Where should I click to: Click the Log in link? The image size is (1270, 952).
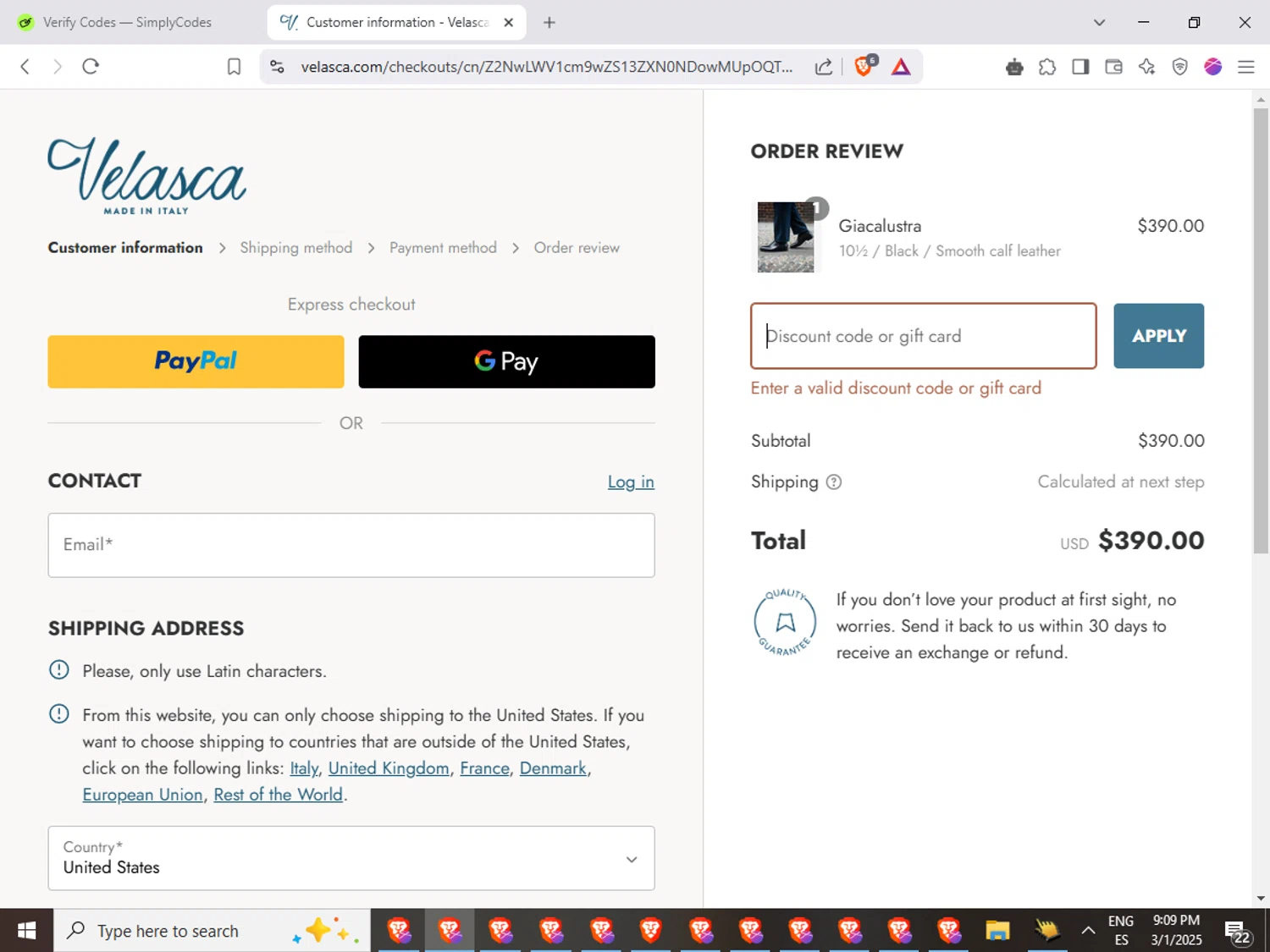pyautogui.click(x=631, y=482)
